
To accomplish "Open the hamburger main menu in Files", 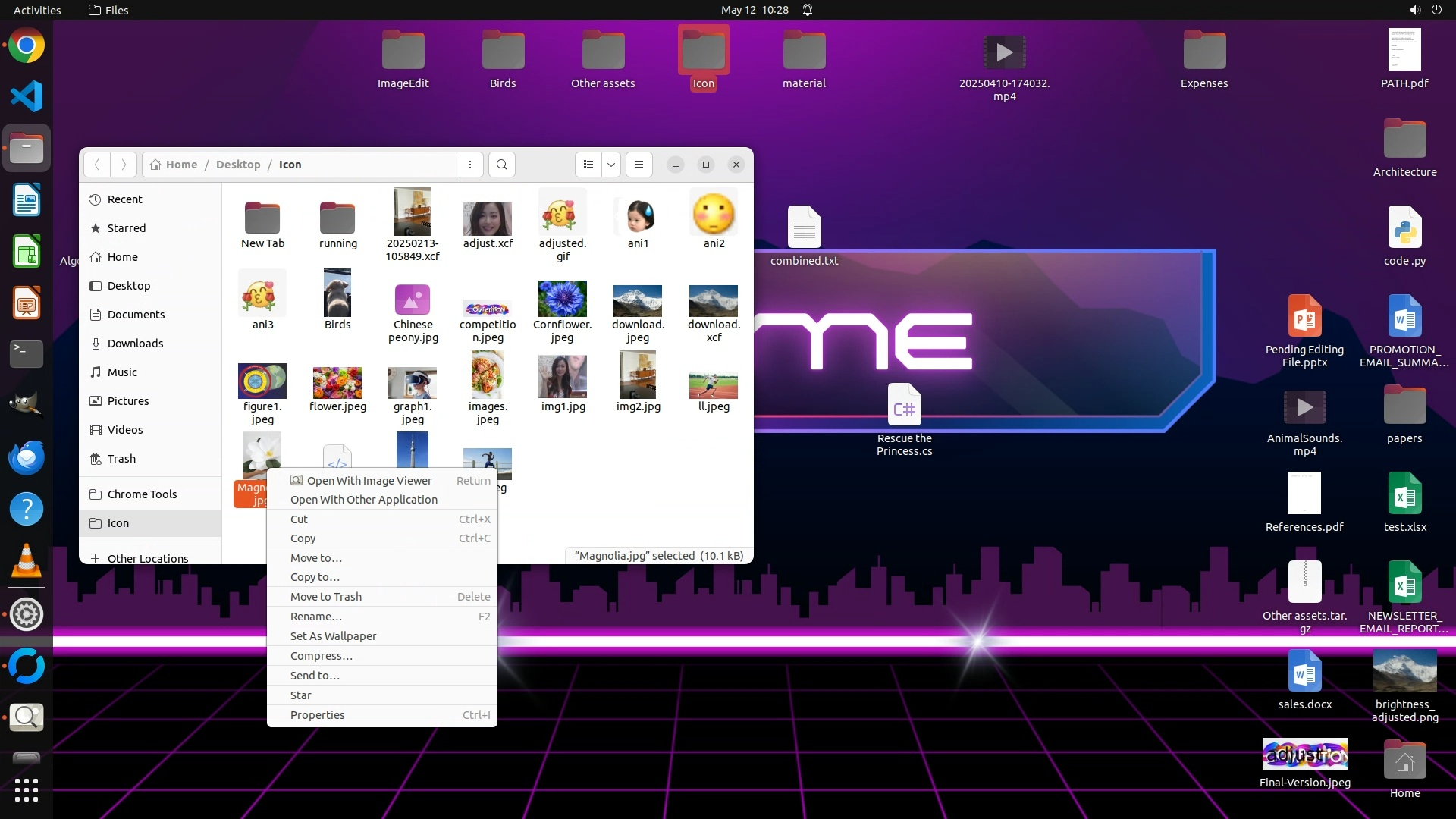I will pyautogui.click(x=639, y=165).
